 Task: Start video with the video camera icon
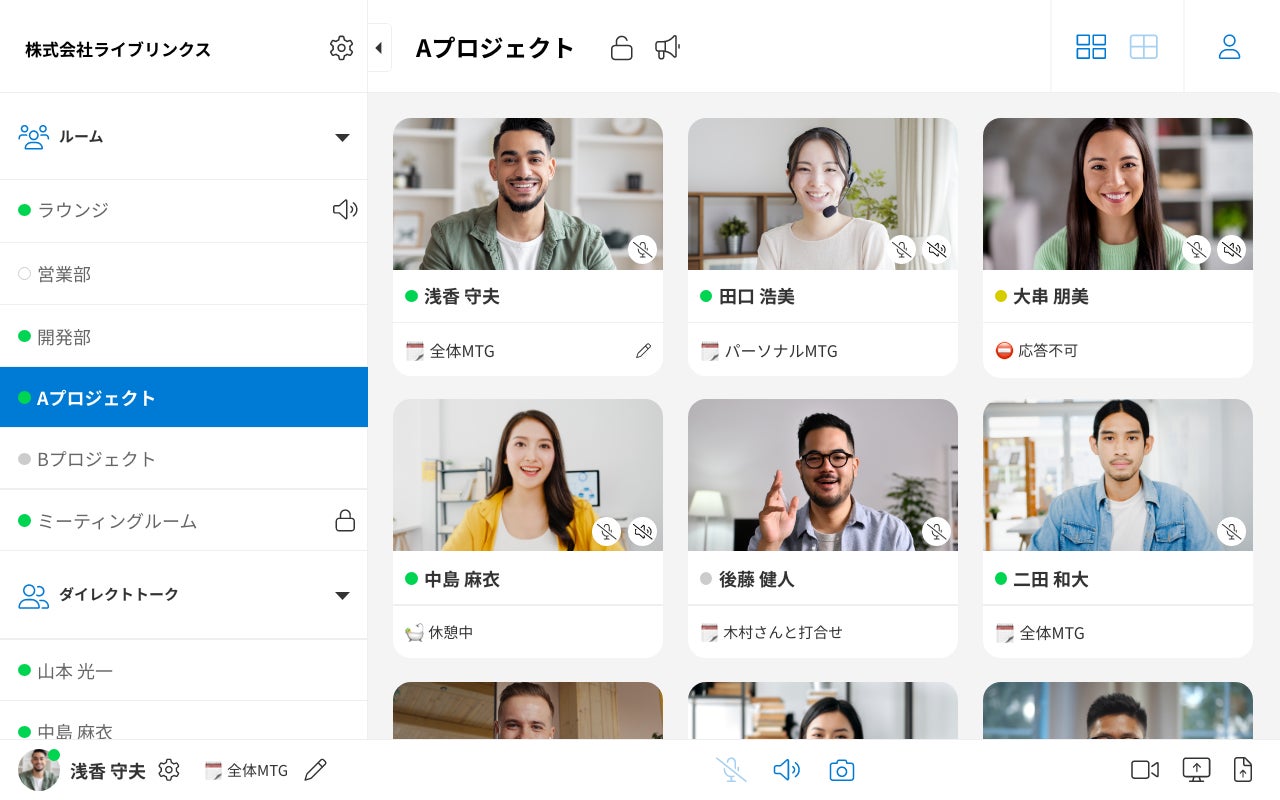tap(1145, 770)
